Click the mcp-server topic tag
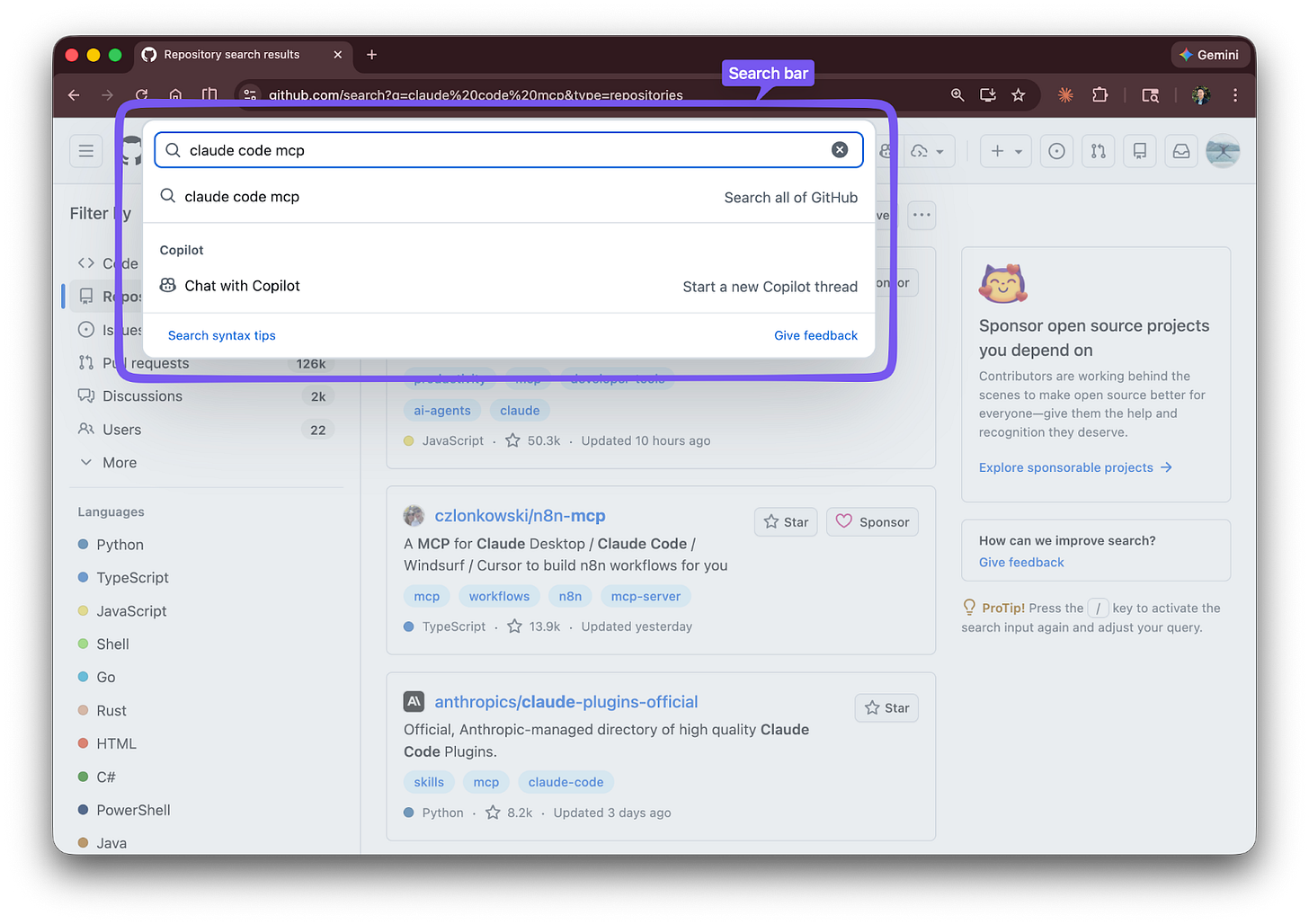This screenshot has width=1309, height=924. click(x=646, y=597)
